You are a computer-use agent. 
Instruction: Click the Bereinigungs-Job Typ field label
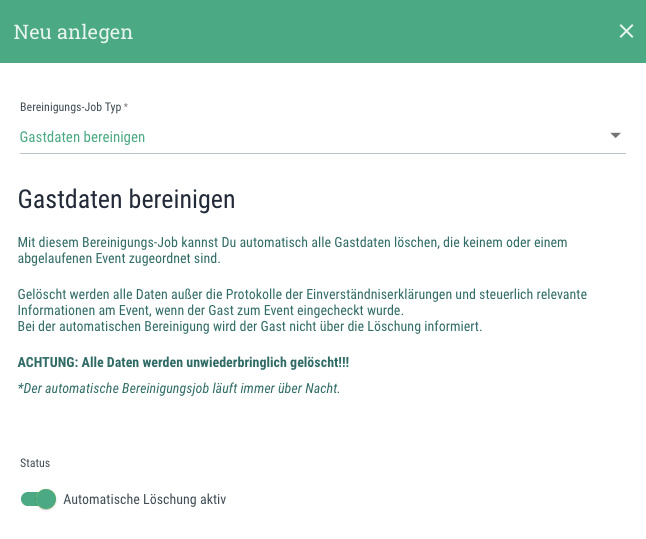tap(74, 107)
